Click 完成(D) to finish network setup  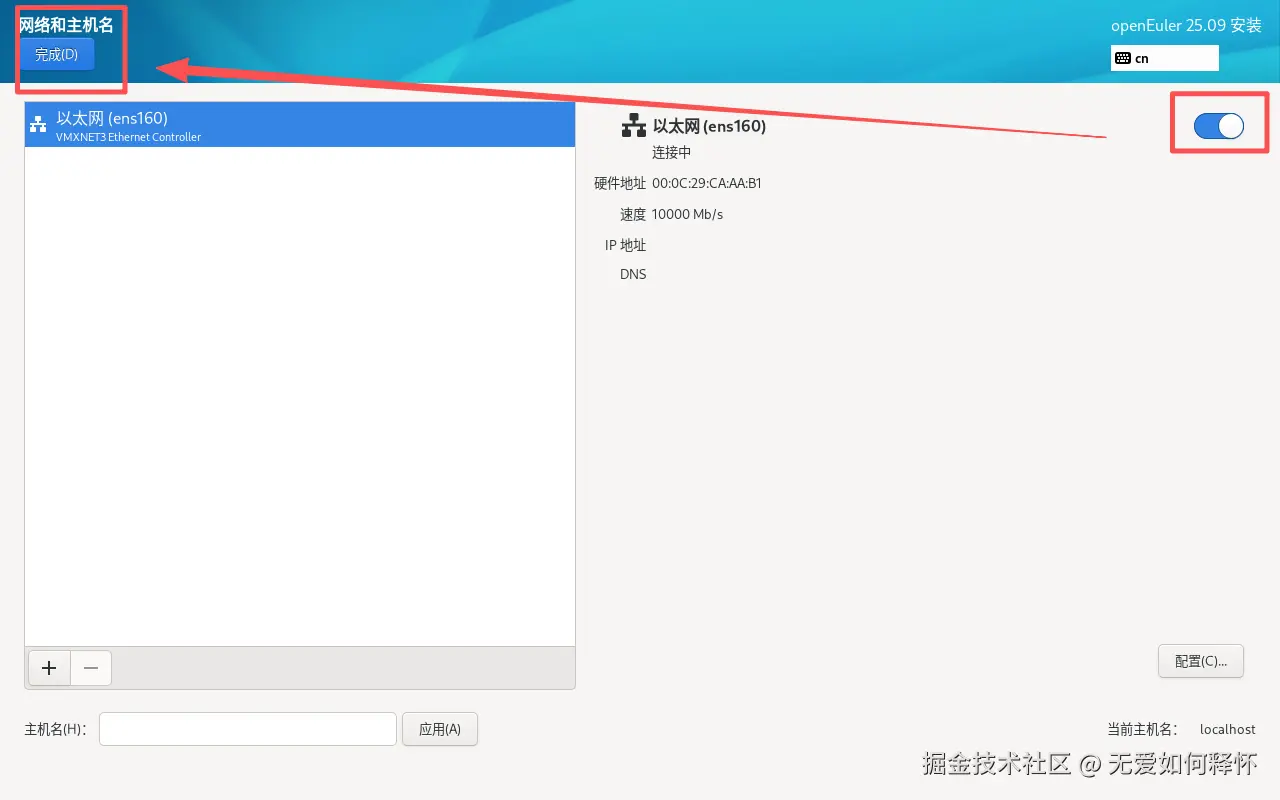pos(56,55)
